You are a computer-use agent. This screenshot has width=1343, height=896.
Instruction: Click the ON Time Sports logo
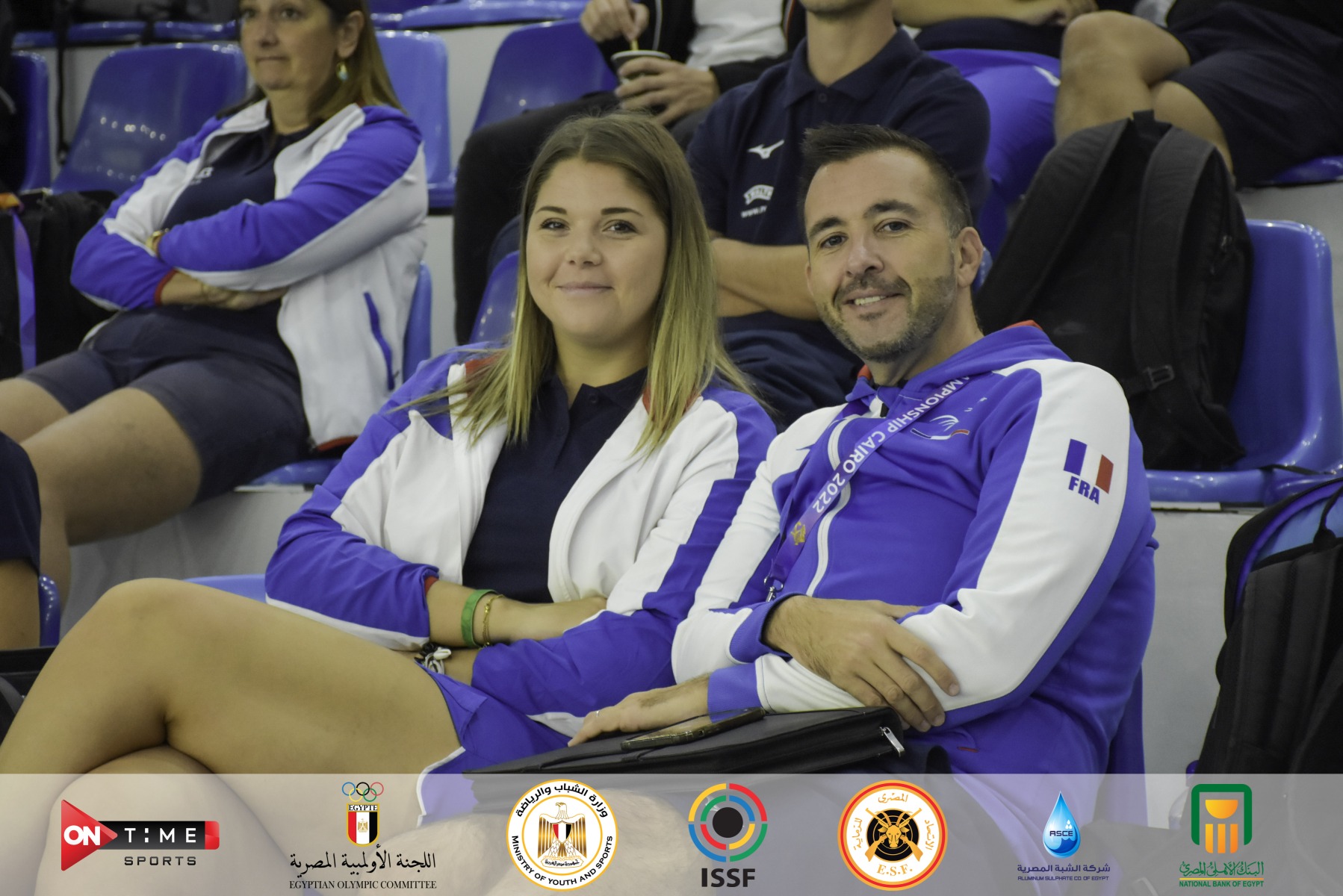click(140, 833)
